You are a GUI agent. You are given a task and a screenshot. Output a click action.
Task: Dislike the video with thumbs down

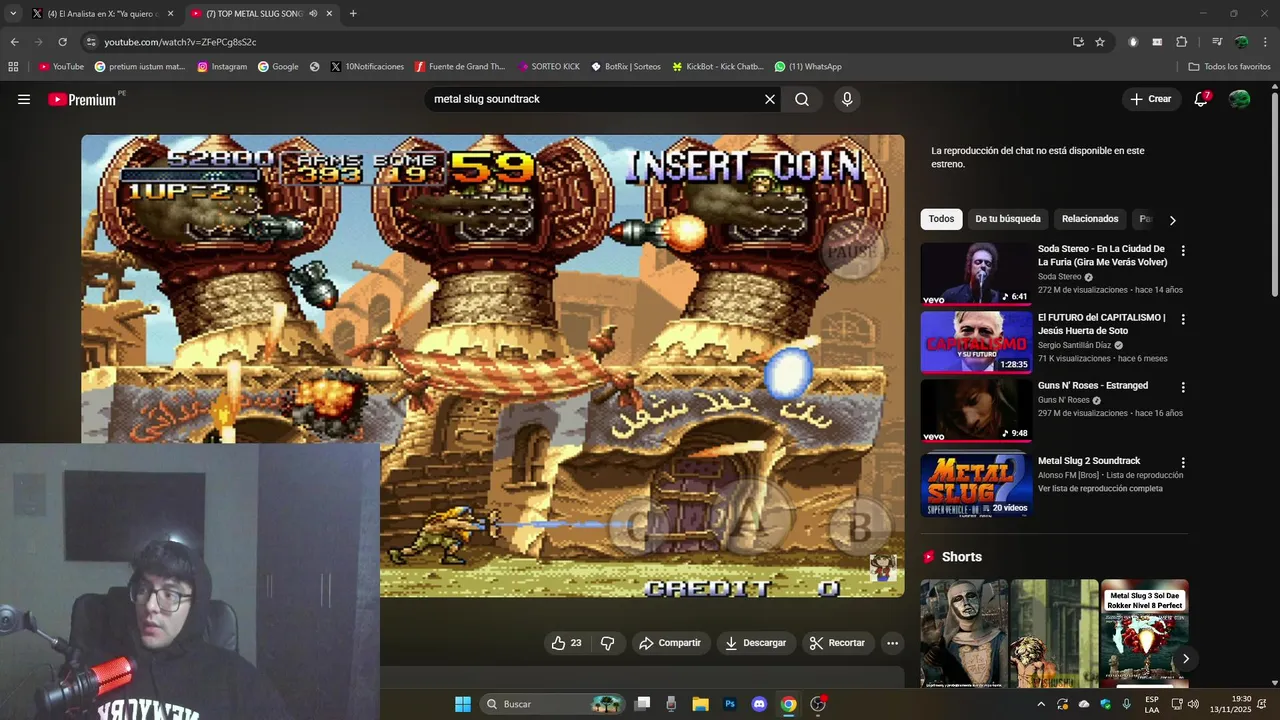point(607,643)
